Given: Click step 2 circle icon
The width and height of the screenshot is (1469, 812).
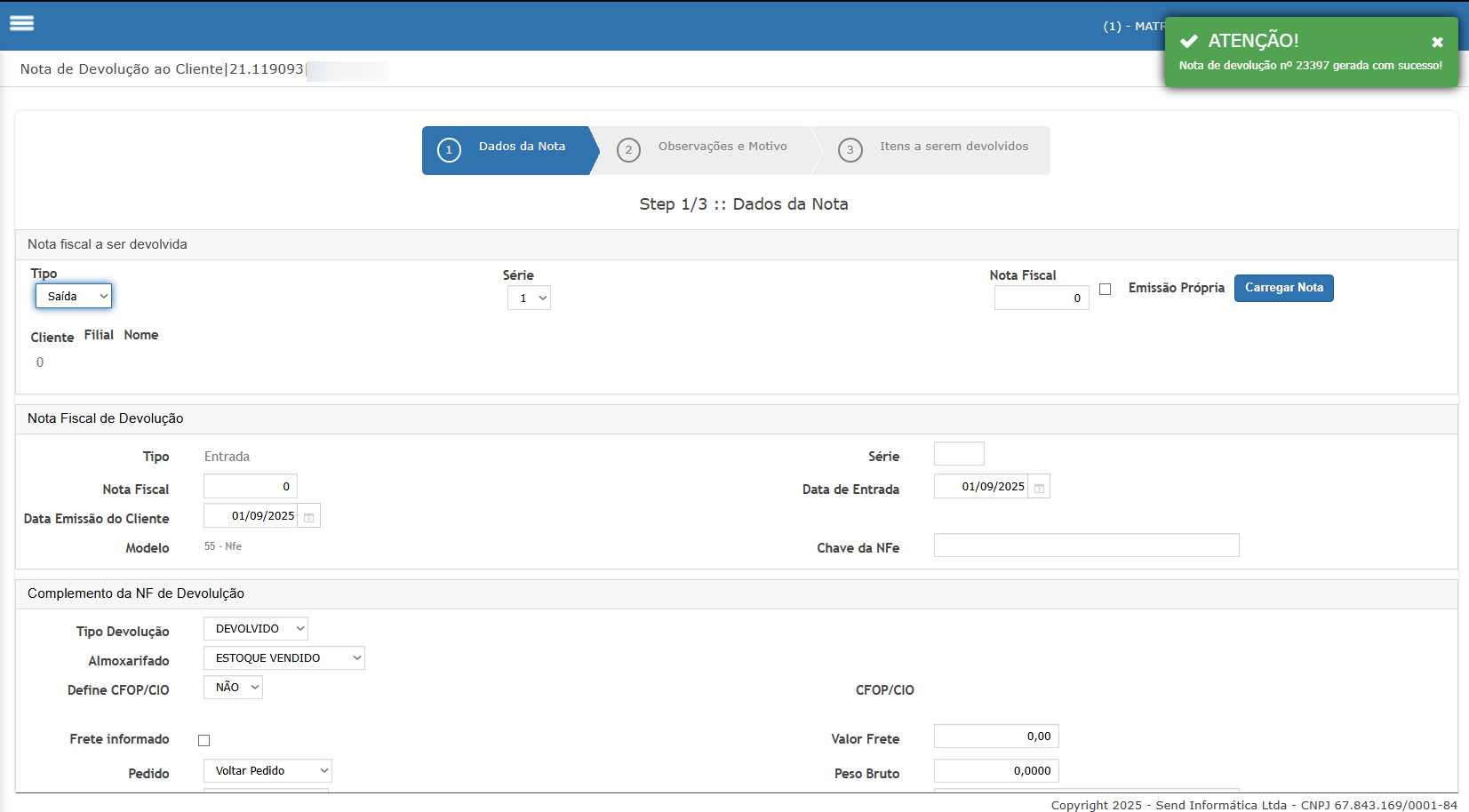Looking at the screenshot, I should point(628,150).
